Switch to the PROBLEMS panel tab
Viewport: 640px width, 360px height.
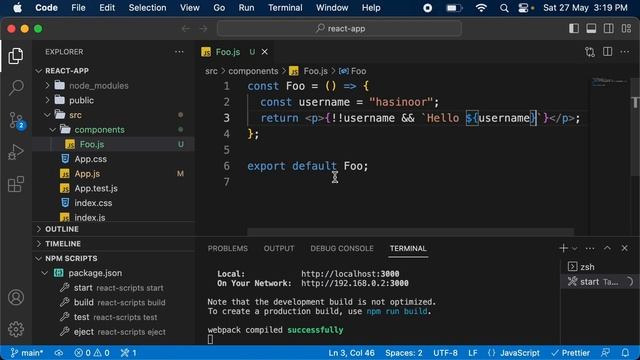[228, 249]
